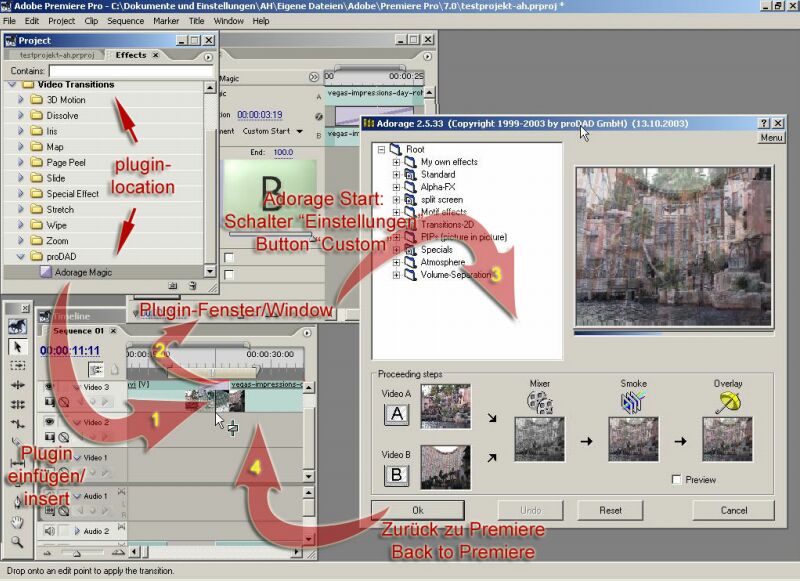Expand the 3D Motion folder
The height and width of the screenshot is (581, 800).
pyautogui.click(x=20, y=99)
